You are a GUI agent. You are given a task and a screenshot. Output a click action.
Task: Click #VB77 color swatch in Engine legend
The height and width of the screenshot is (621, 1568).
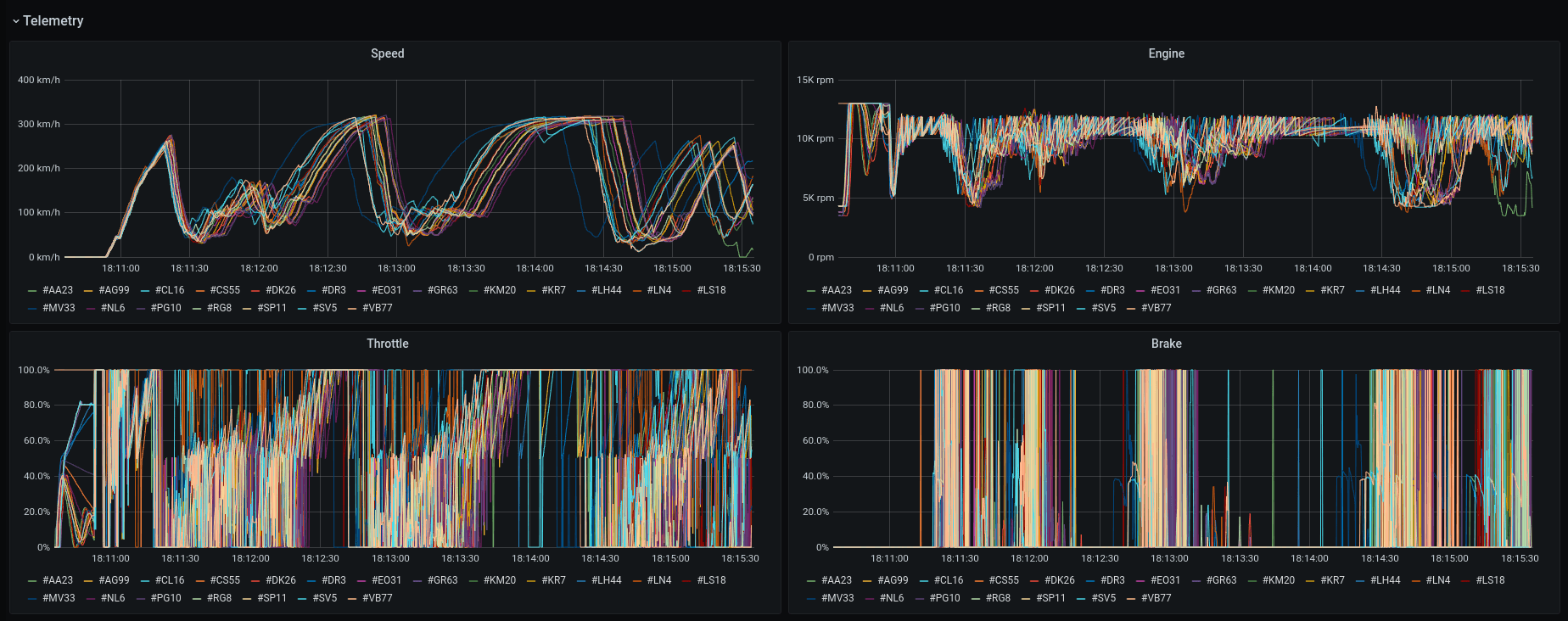(x=1132, y=309)
